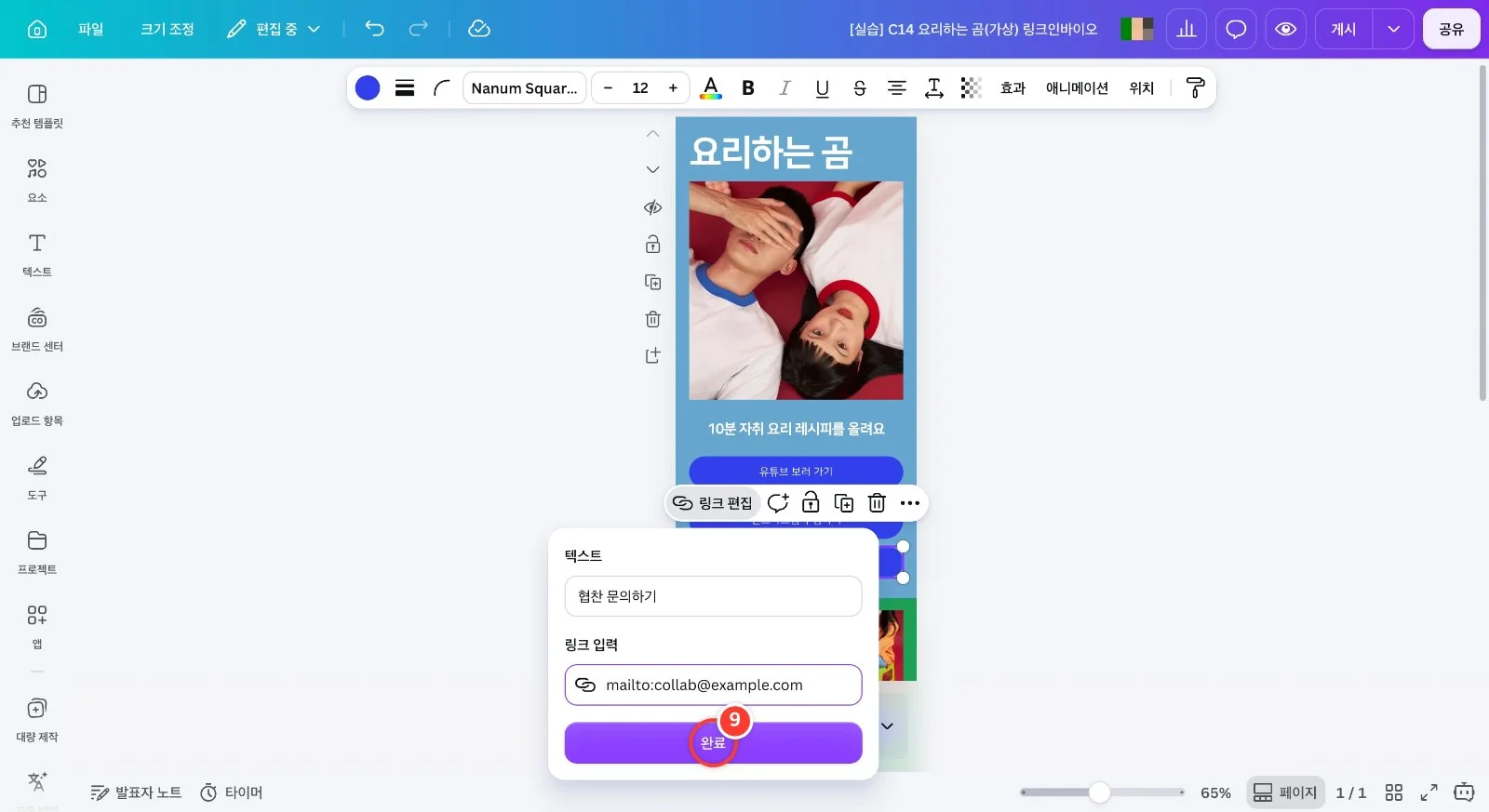Open the 추천 템플릿 templates panel
1489x812 pixels.
[x=37, y=105]
